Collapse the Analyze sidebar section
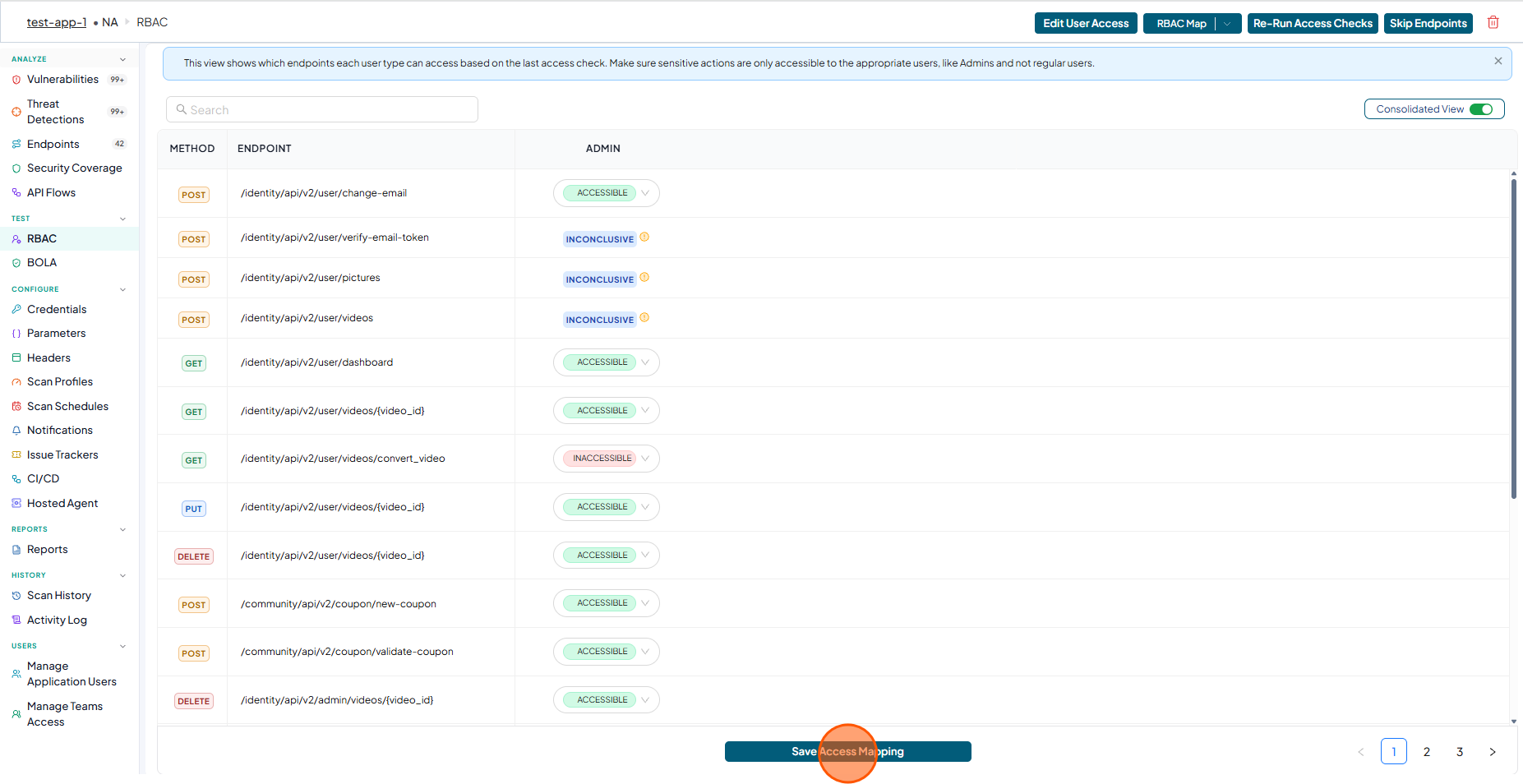1523x784 pixels. pos(123,59)
